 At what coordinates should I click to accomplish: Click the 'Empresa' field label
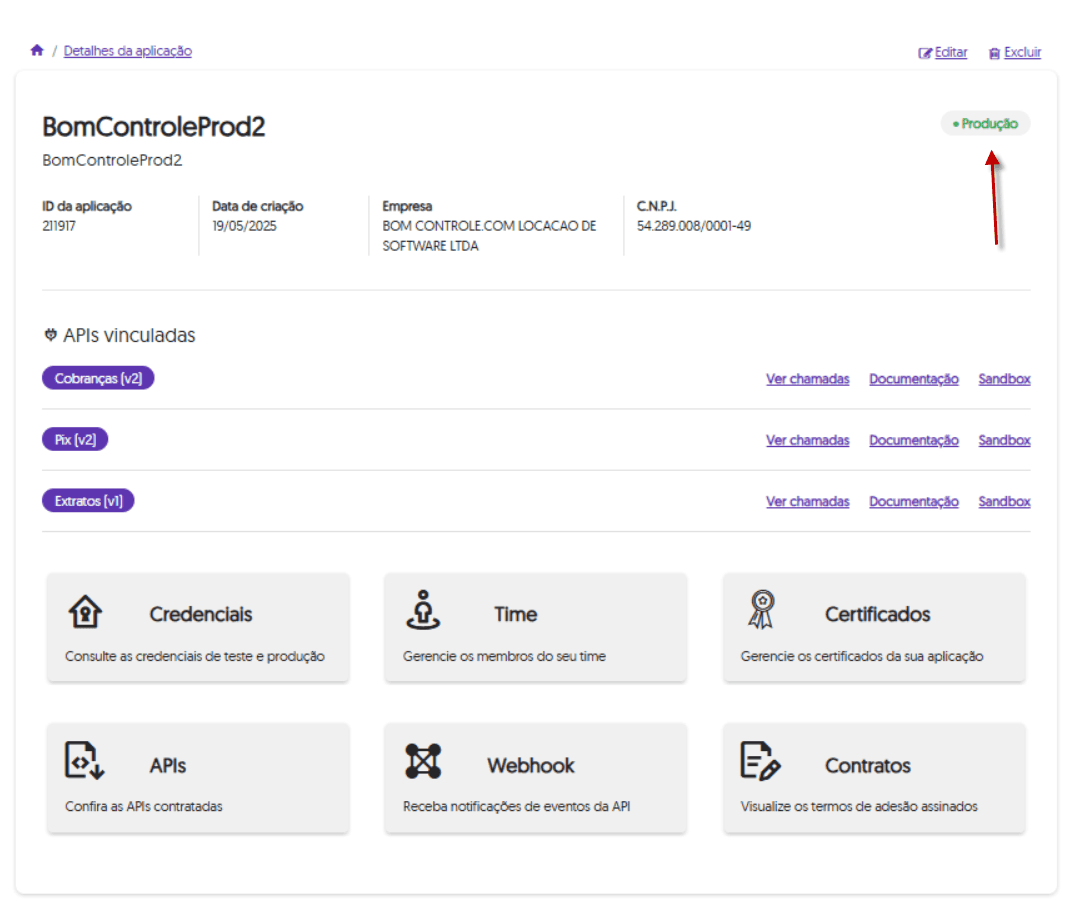click(407, 206)
